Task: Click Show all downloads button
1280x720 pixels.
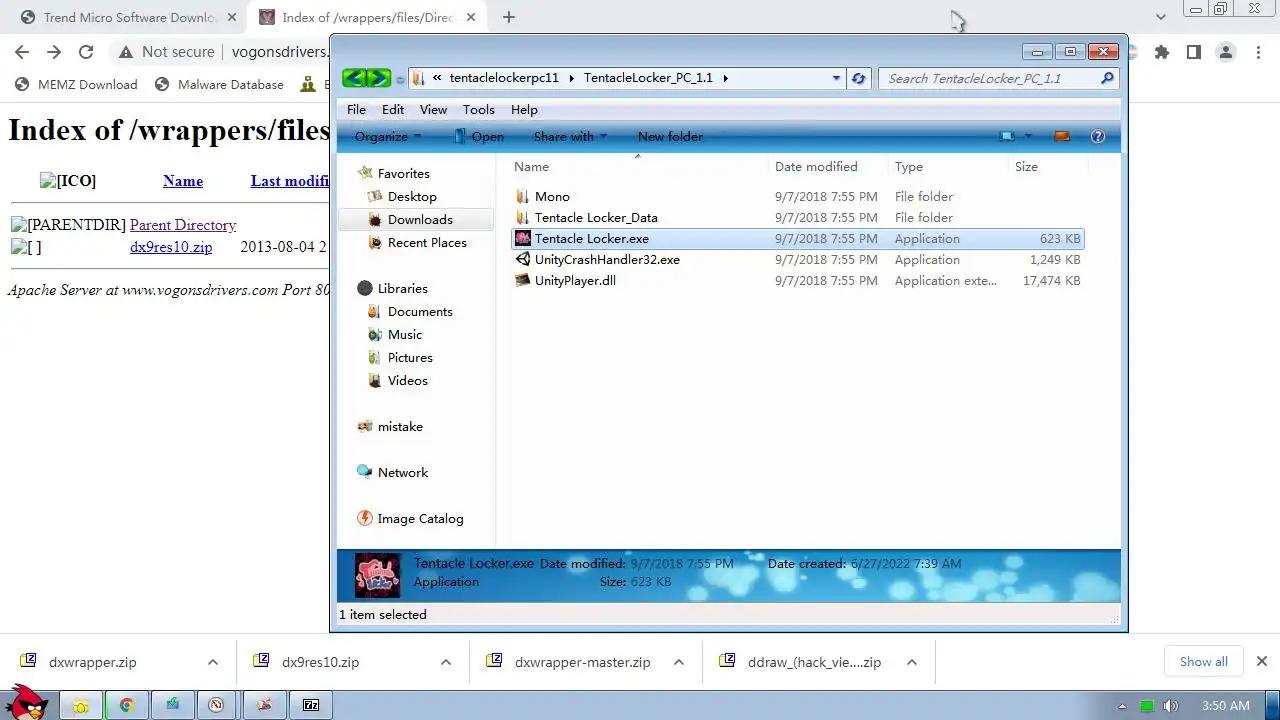Action: pos(1203,661)
